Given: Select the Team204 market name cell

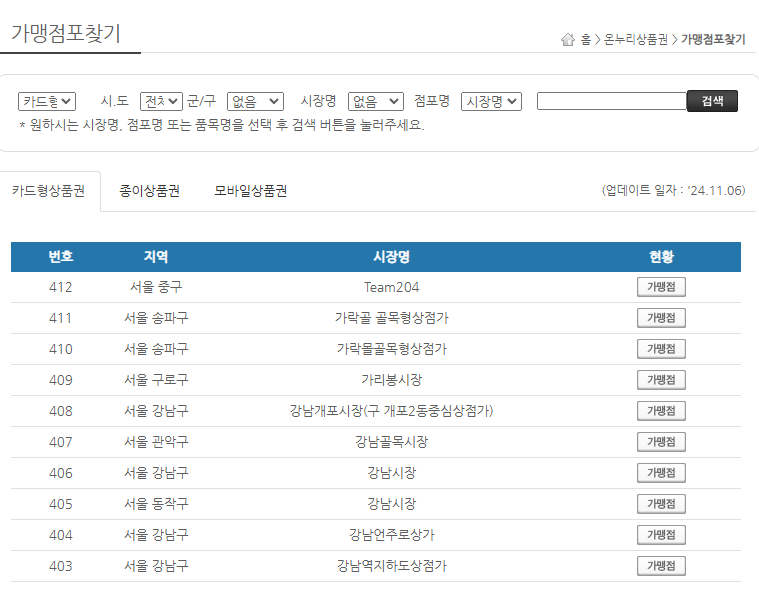Looking at the screenshot, I should [392, 287].
